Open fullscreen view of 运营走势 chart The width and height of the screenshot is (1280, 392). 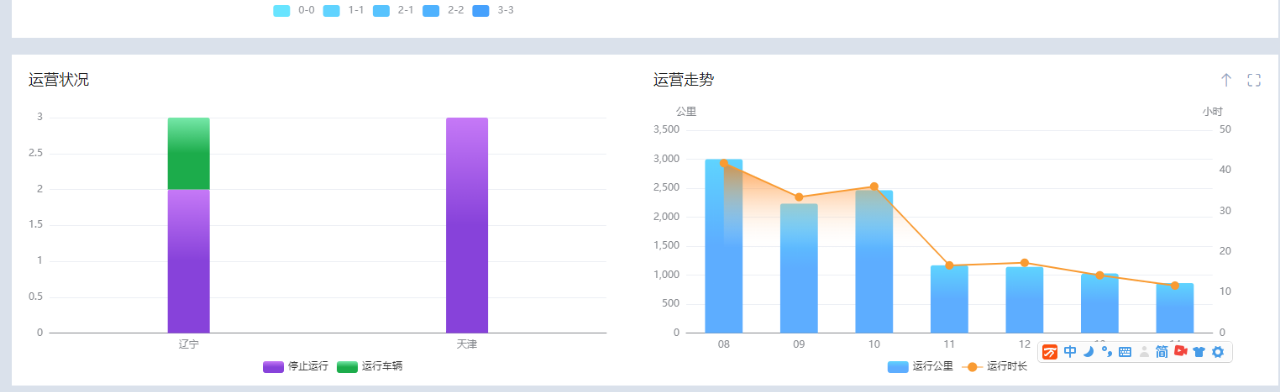click(x=1254, y=80)
